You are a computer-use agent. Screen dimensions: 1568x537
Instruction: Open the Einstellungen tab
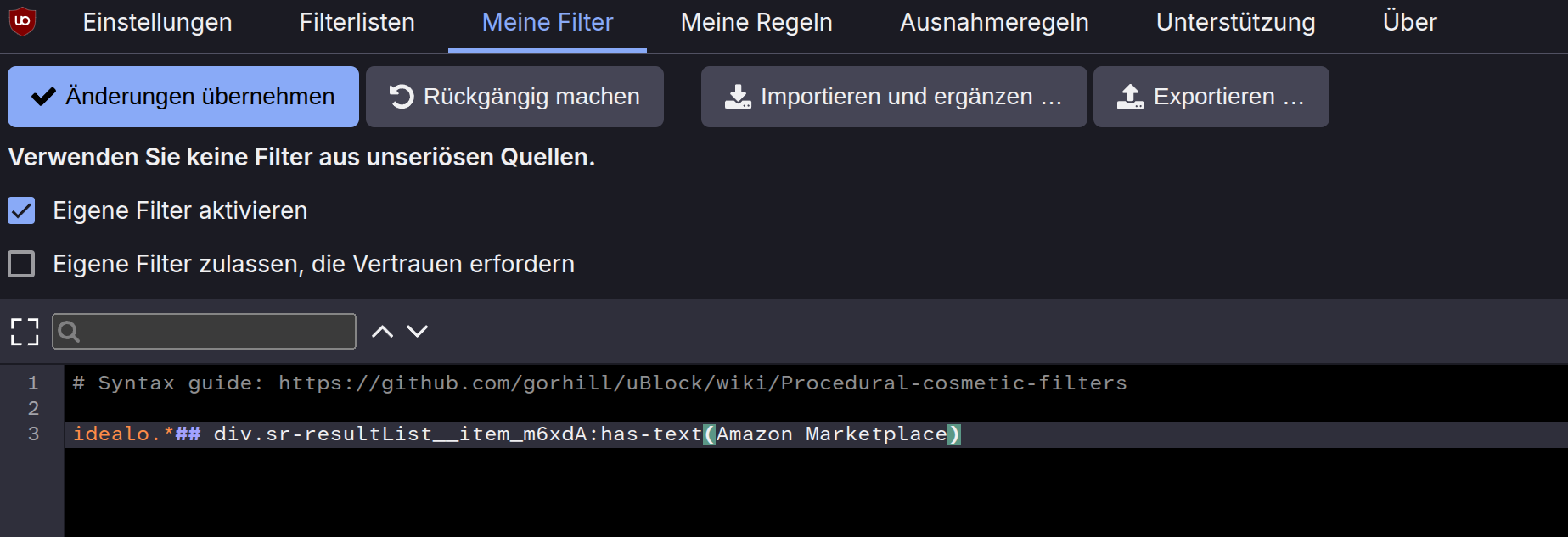click(x=157, y=23)
